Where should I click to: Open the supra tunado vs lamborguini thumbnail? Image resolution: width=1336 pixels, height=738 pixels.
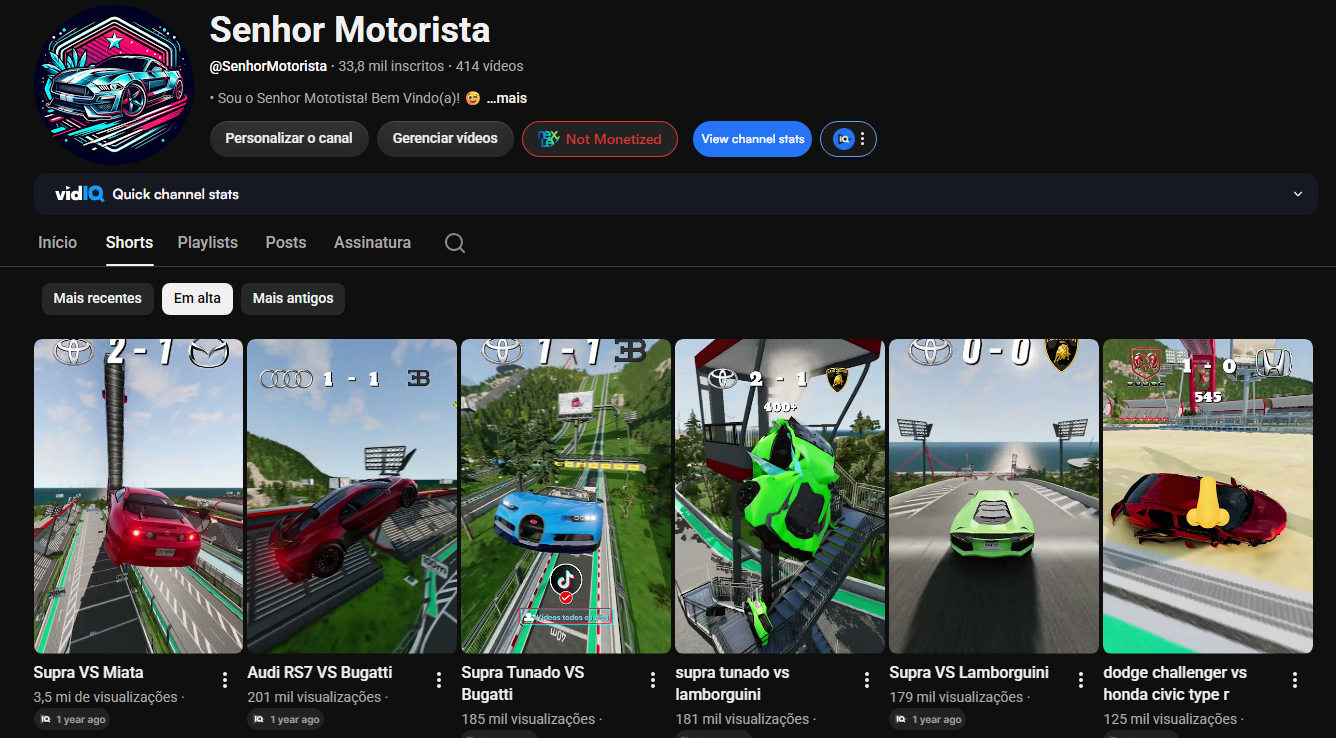(x=780, y=496)
